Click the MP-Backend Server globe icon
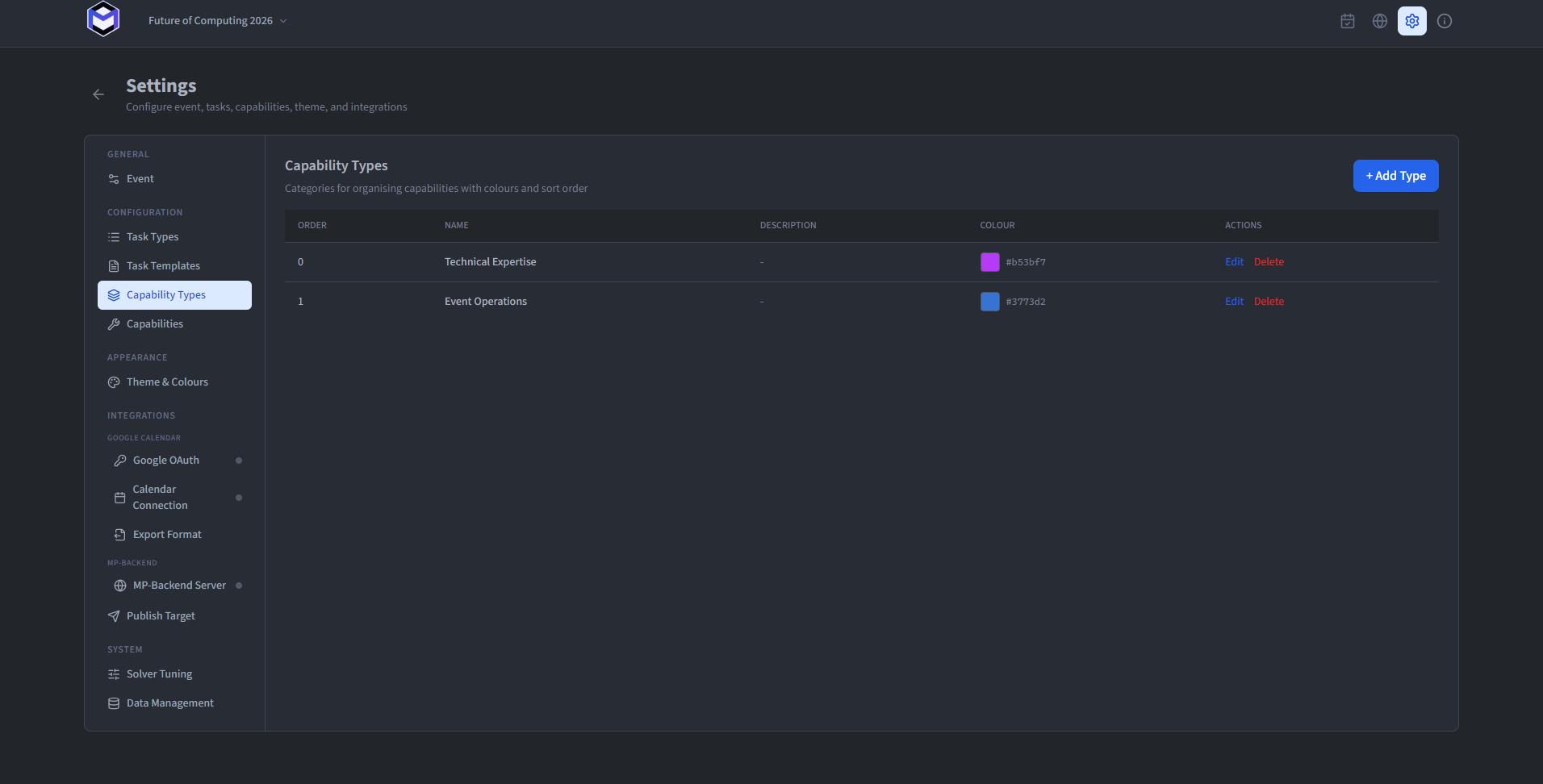 [x=120, y=586]
